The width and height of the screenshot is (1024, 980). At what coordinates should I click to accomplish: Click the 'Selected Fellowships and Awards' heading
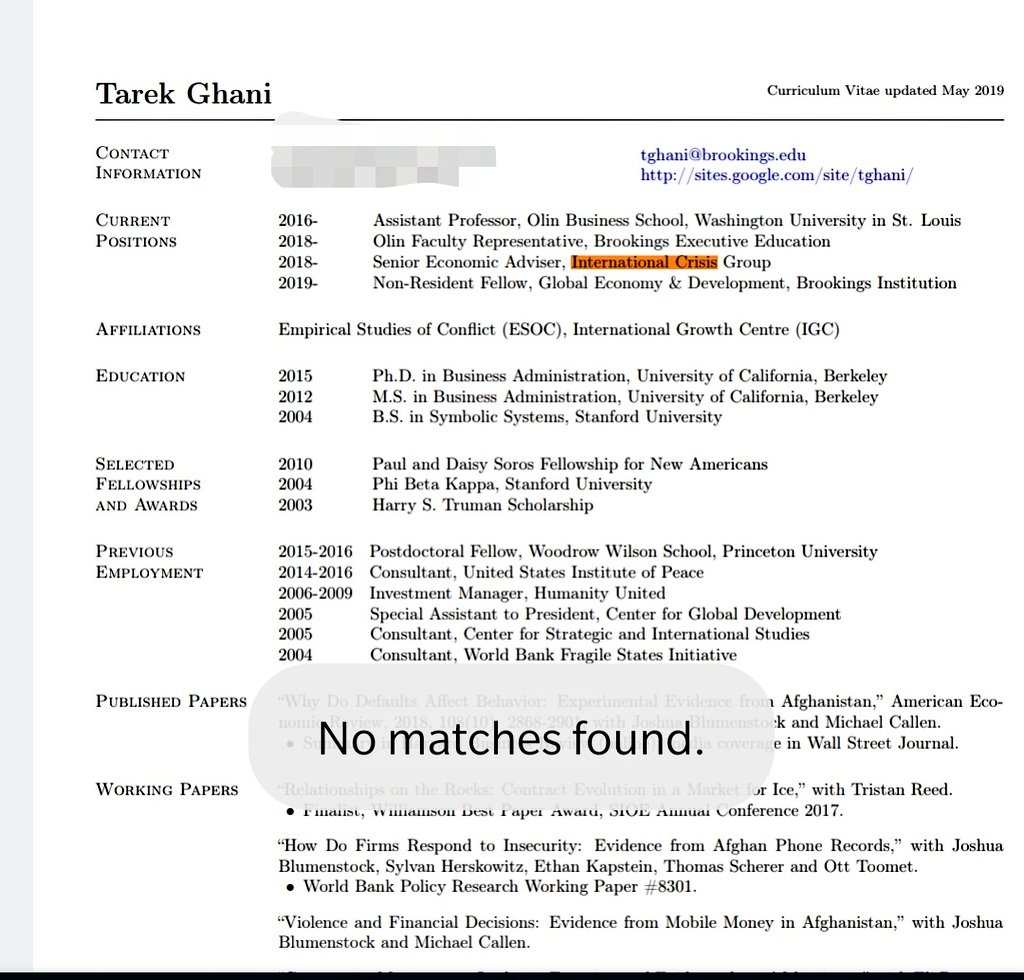pos(148,484)
